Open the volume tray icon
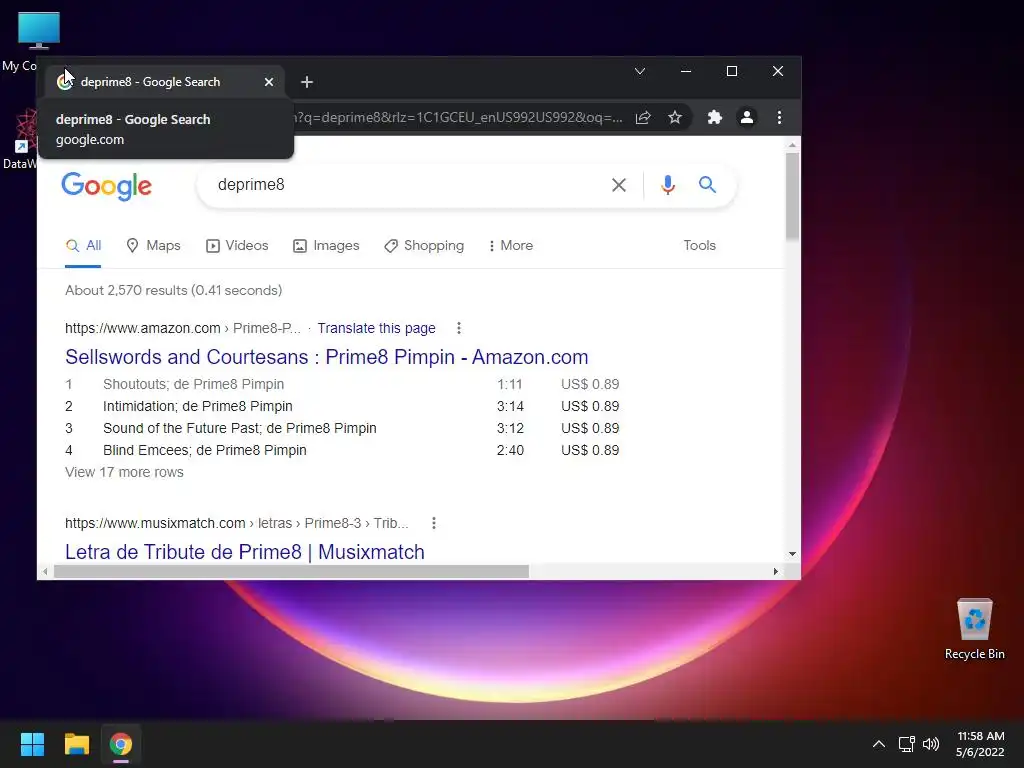 point(931,744)
